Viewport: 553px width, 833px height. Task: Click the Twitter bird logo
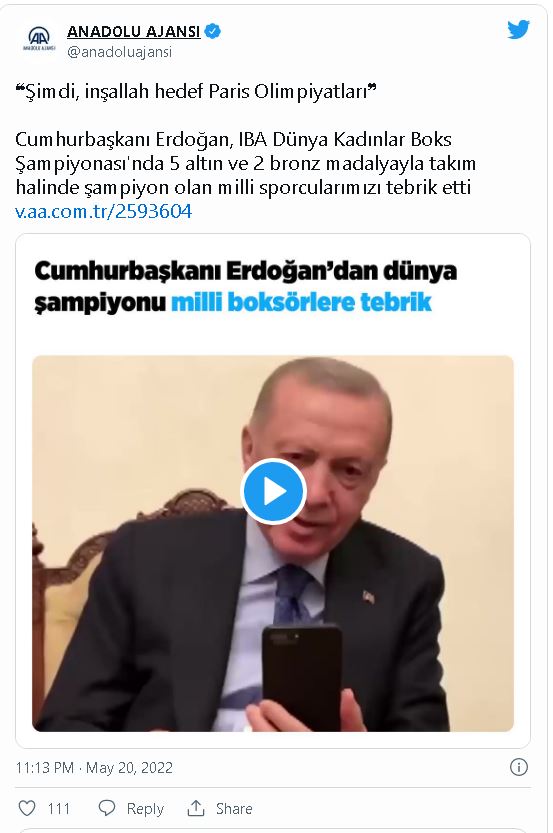coord(518,30)
